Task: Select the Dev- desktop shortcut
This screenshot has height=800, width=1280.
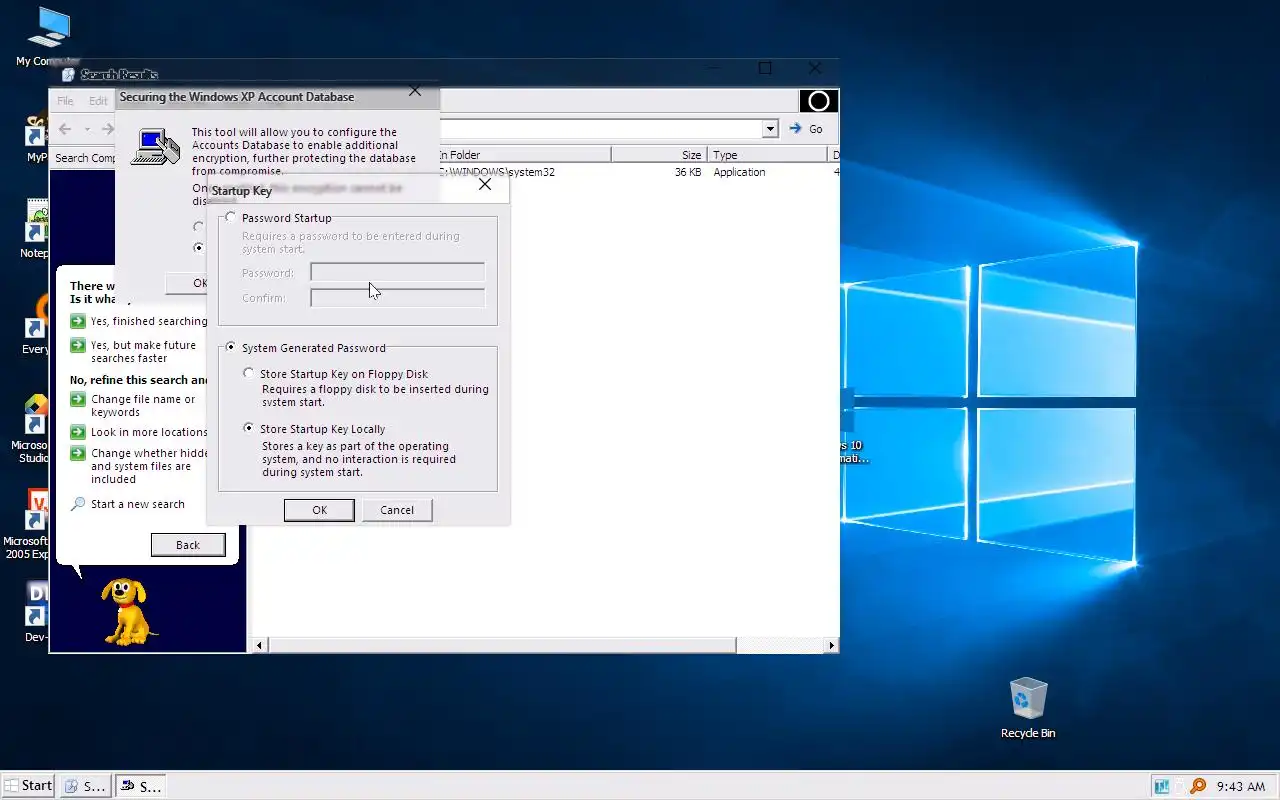Action: click(x=37, y=612)
